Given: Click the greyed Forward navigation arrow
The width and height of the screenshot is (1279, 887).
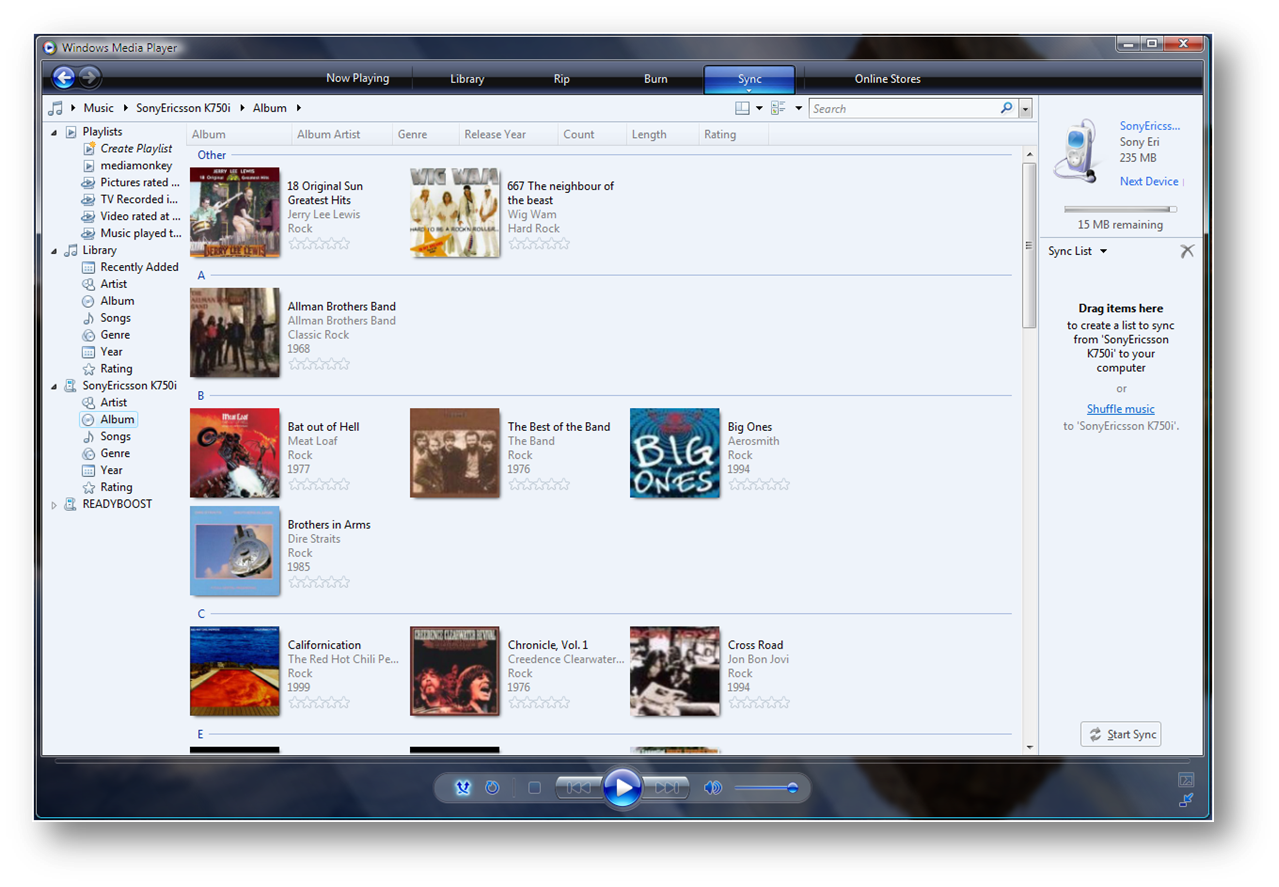Looking at the screenshot, I should coord(89,77).
